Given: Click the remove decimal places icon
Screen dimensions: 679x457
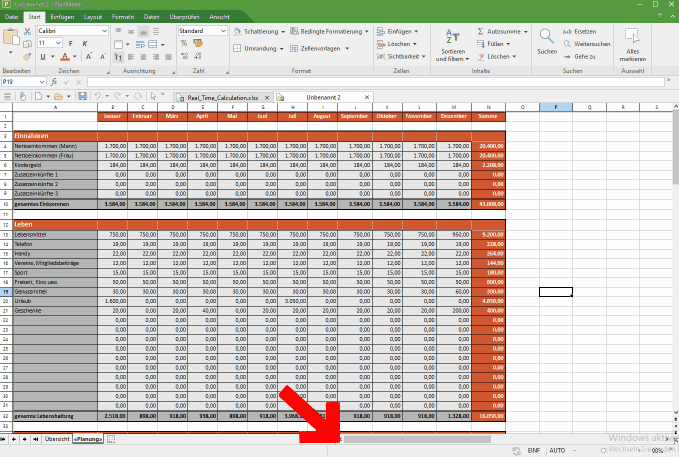Looking at the screenshot, I should point(198,56).
